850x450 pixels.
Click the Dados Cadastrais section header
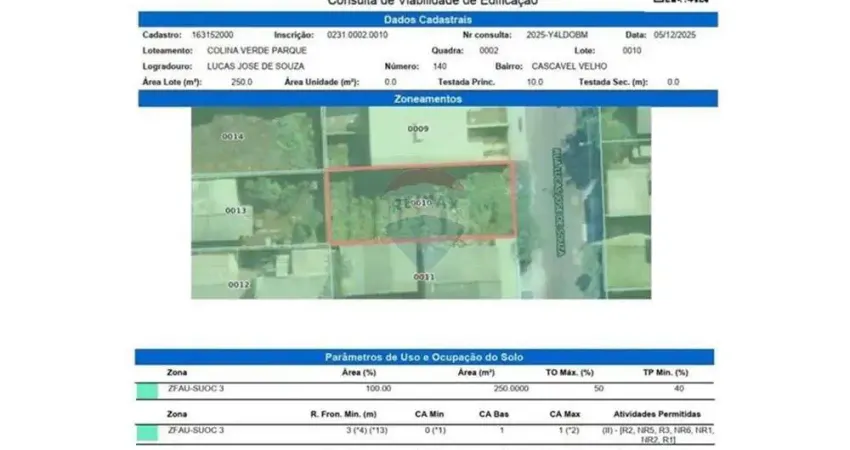click(x=425, y=19)
